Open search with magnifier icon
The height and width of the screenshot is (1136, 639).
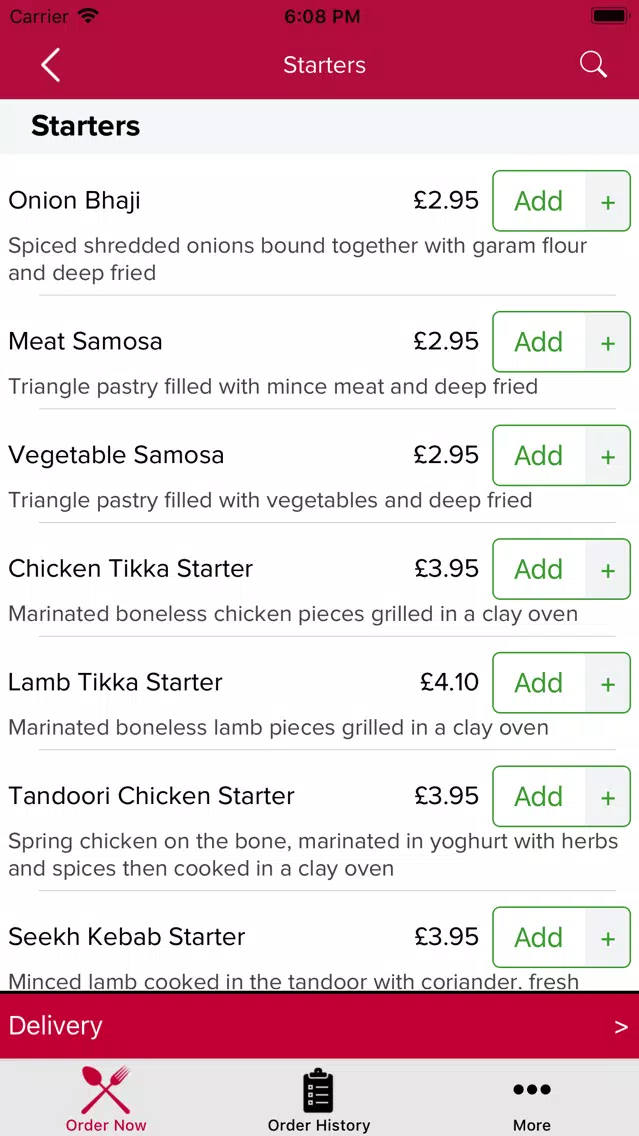(593, 64)
